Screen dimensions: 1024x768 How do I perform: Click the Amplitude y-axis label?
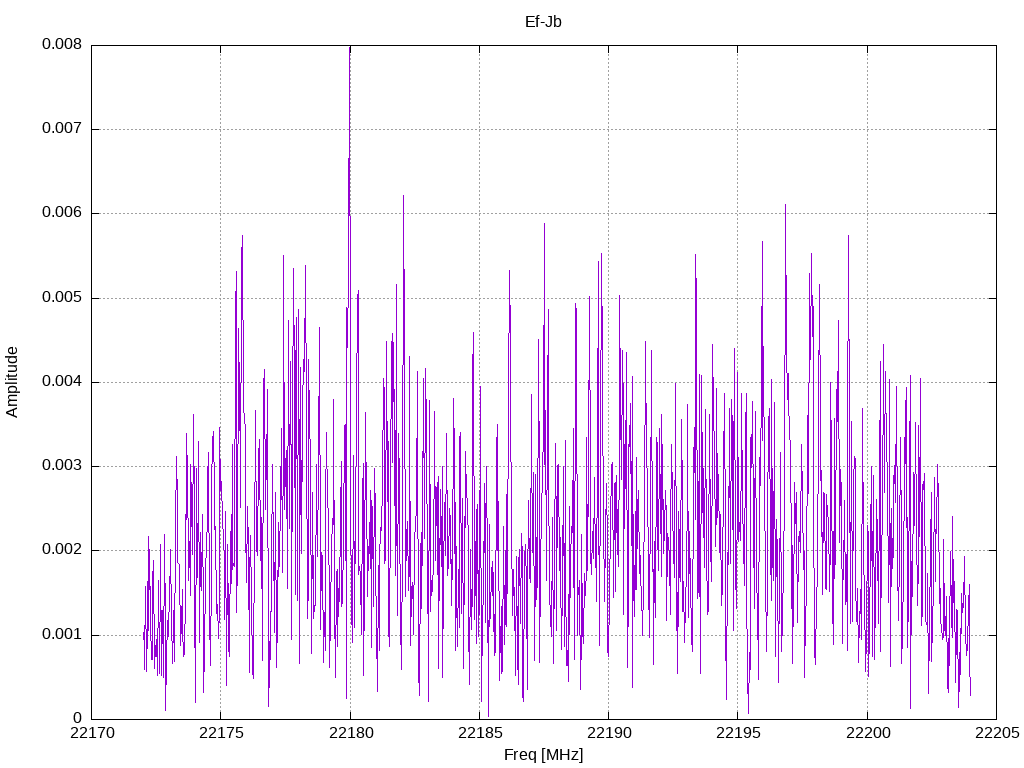(x=12, y=382)
